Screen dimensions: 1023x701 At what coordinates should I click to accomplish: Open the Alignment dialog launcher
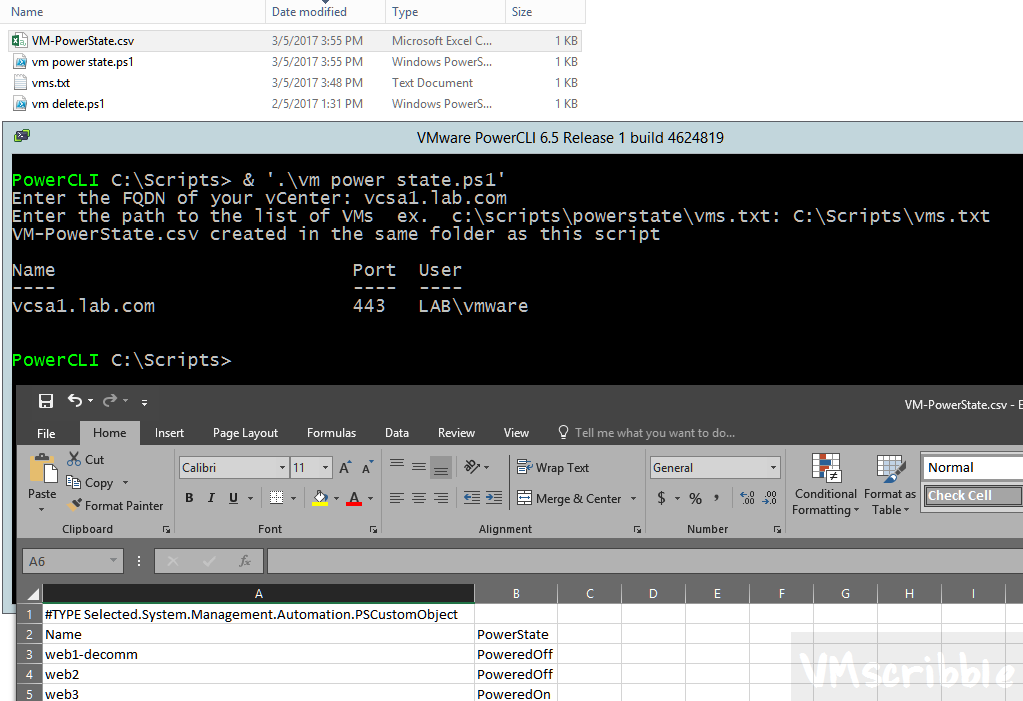[x=637, y=529]
